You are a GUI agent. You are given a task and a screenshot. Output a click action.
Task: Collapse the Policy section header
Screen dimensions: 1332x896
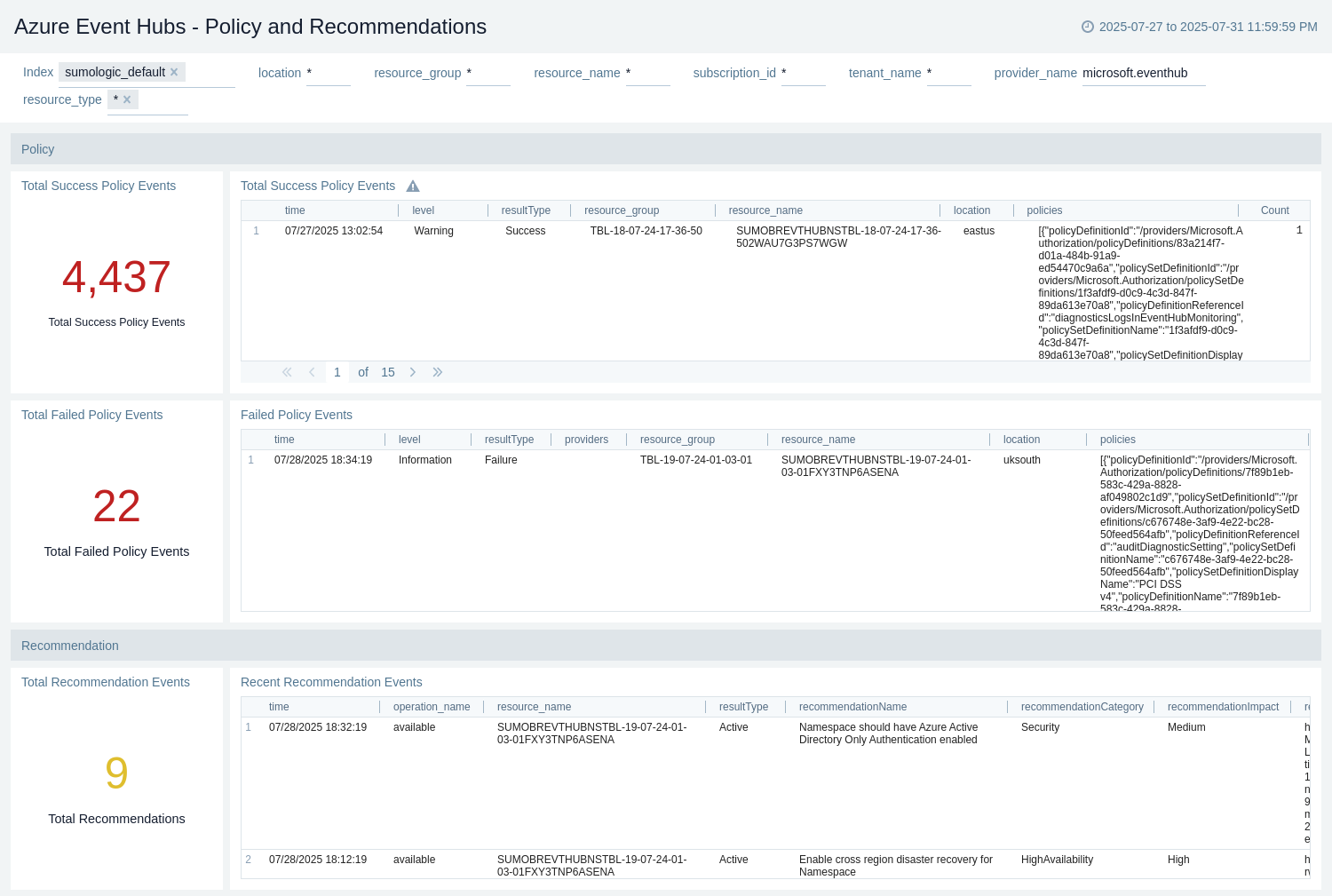point(666,149)
